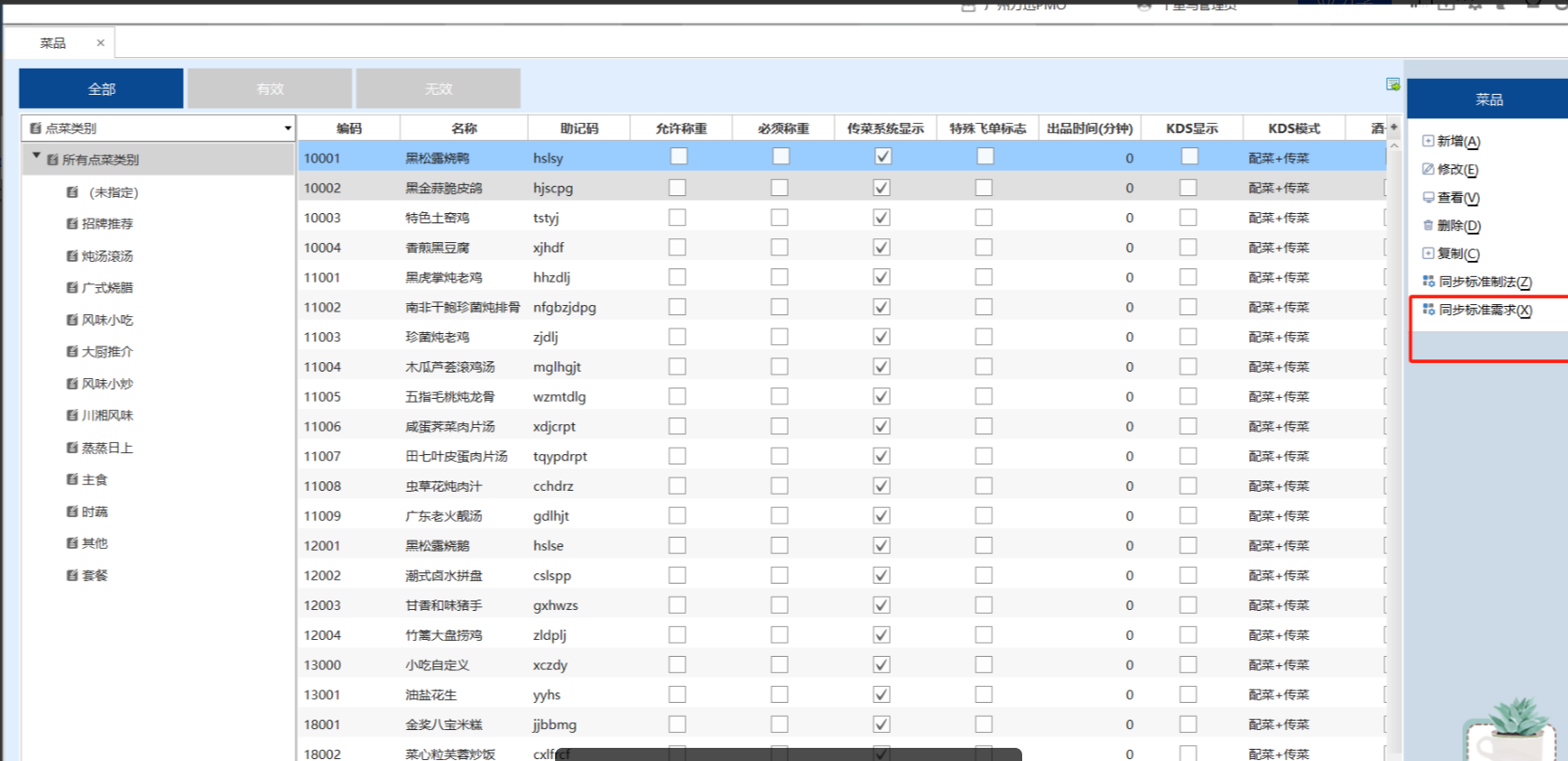1568x761 pixels.
Task: Switch to the 有效 filter tab
Action: [x=270, y=89]
